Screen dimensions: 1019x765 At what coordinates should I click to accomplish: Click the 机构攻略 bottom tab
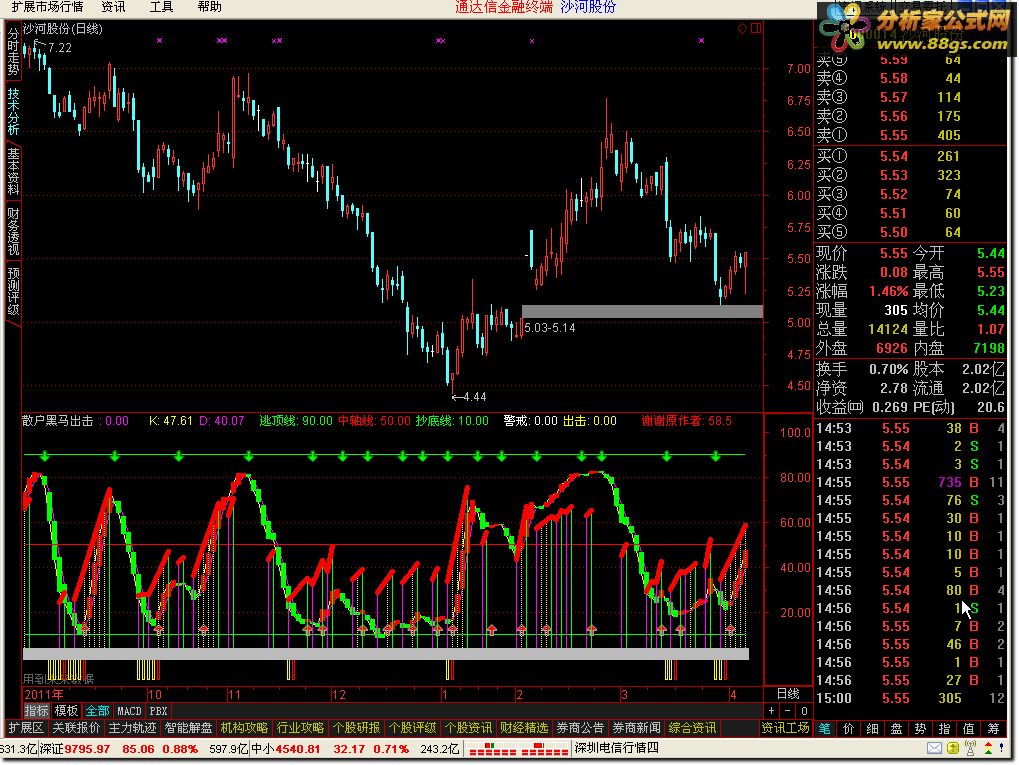tap(244, 728)
